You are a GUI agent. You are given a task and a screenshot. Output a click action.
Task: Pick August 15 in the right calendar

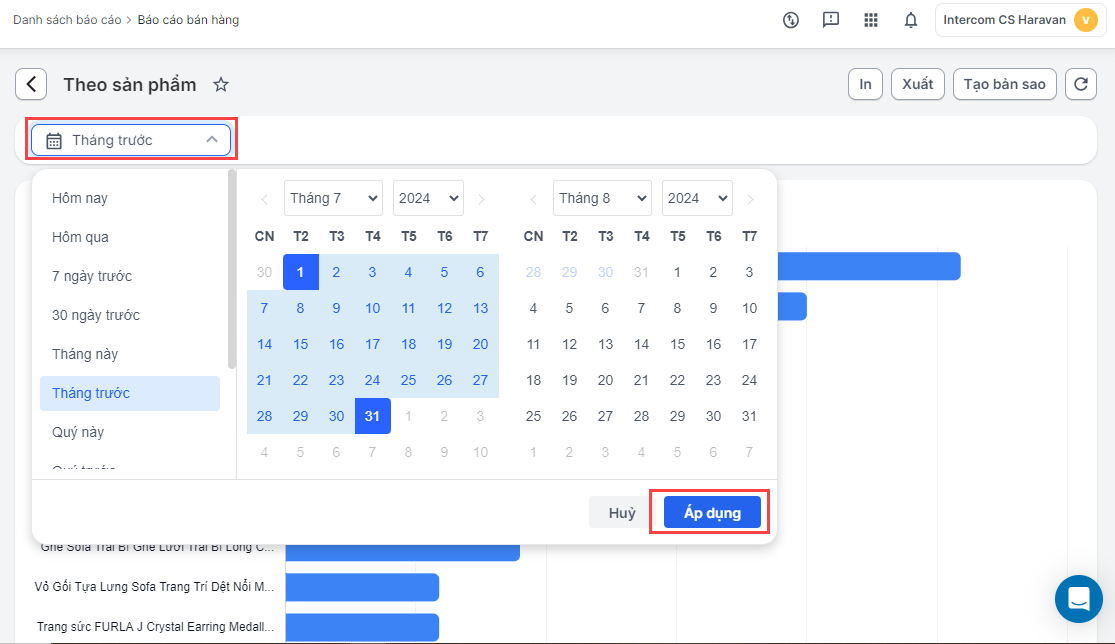coord(678,344)
